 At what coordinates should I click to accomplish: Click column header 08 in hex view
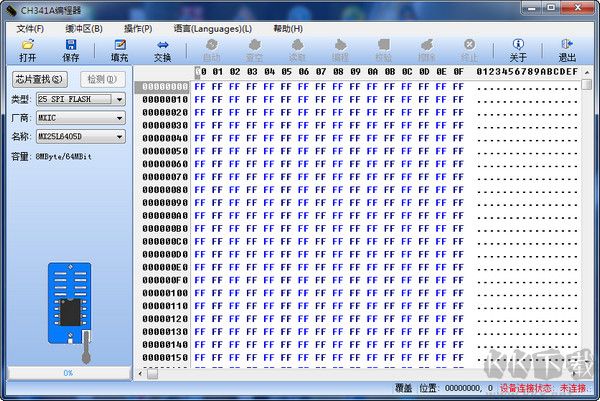pyautogui.click(x=338, y=72)
